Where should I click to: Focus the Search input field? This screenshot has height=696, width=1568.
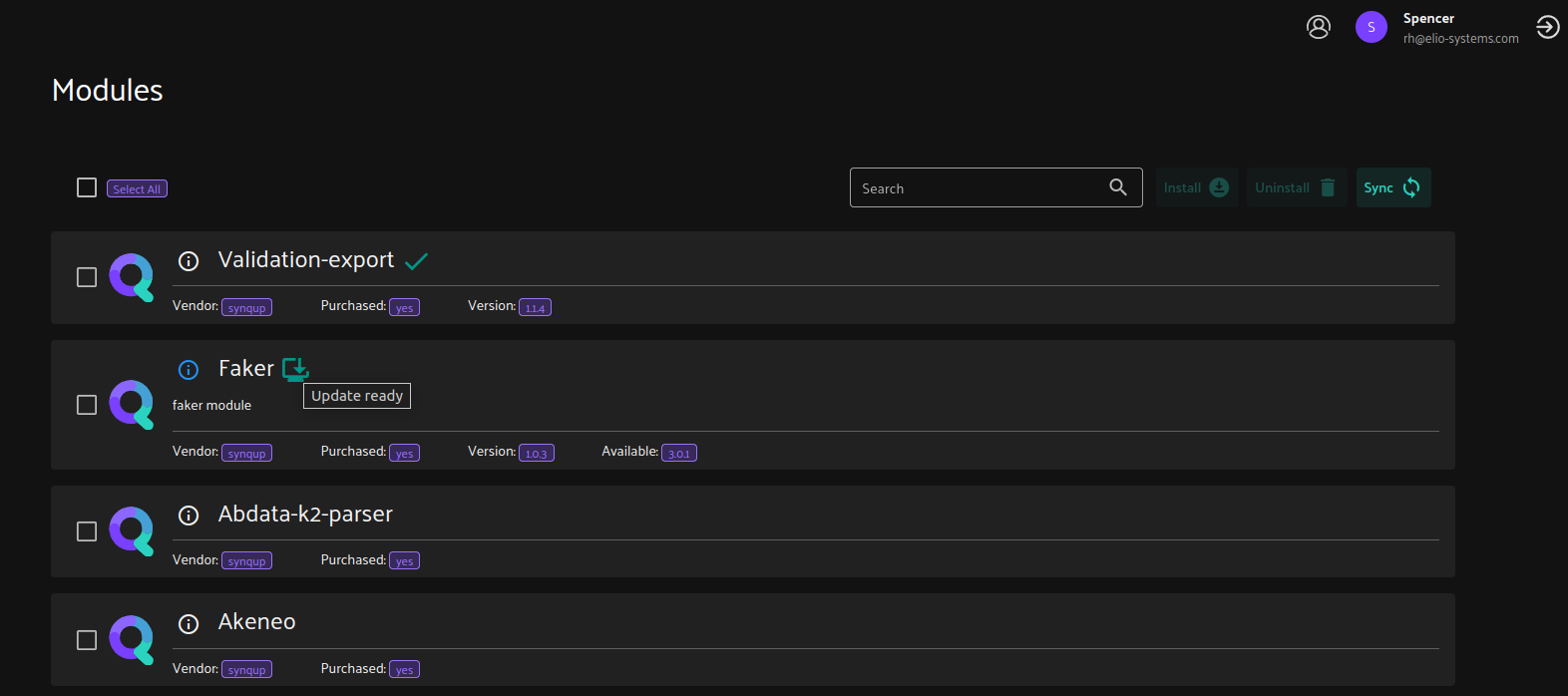pyautogui.click(x=995, y=187)
